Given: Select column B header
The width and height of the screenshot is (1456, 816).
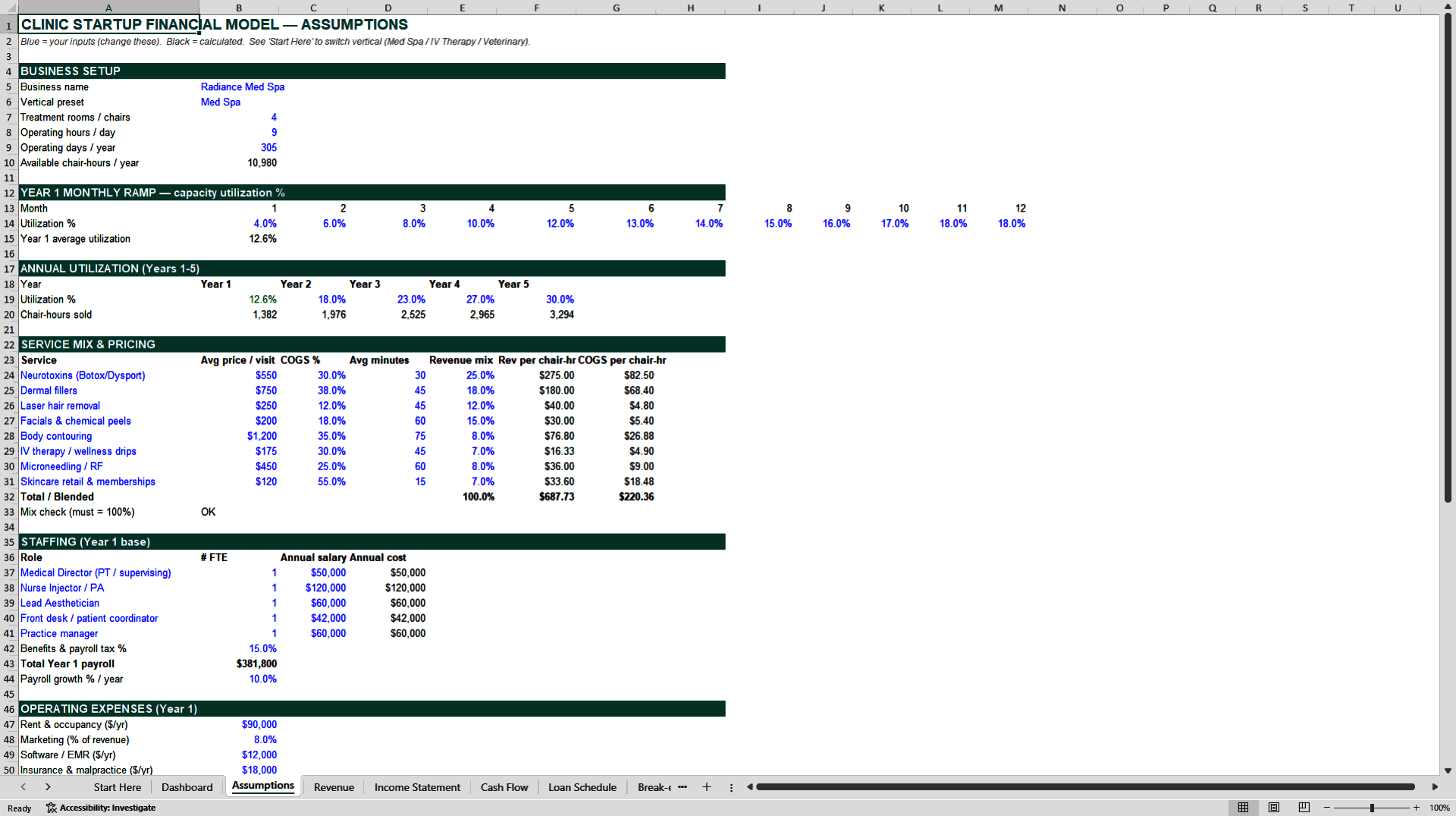Looking at the screenshot, I should point(239,8).
